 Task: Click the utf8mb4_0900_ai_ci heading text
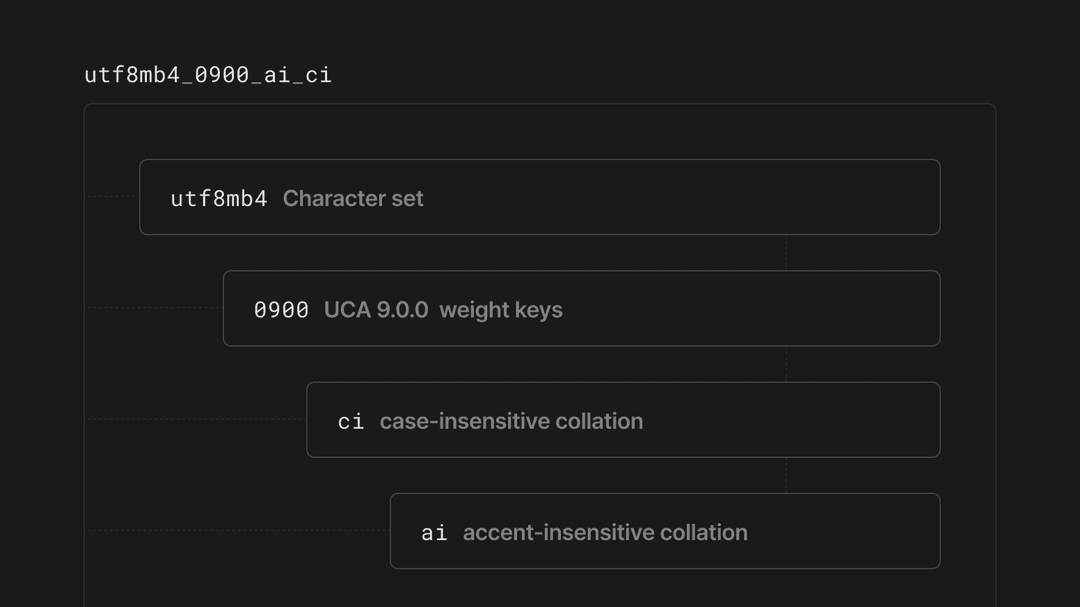point(208,75)
